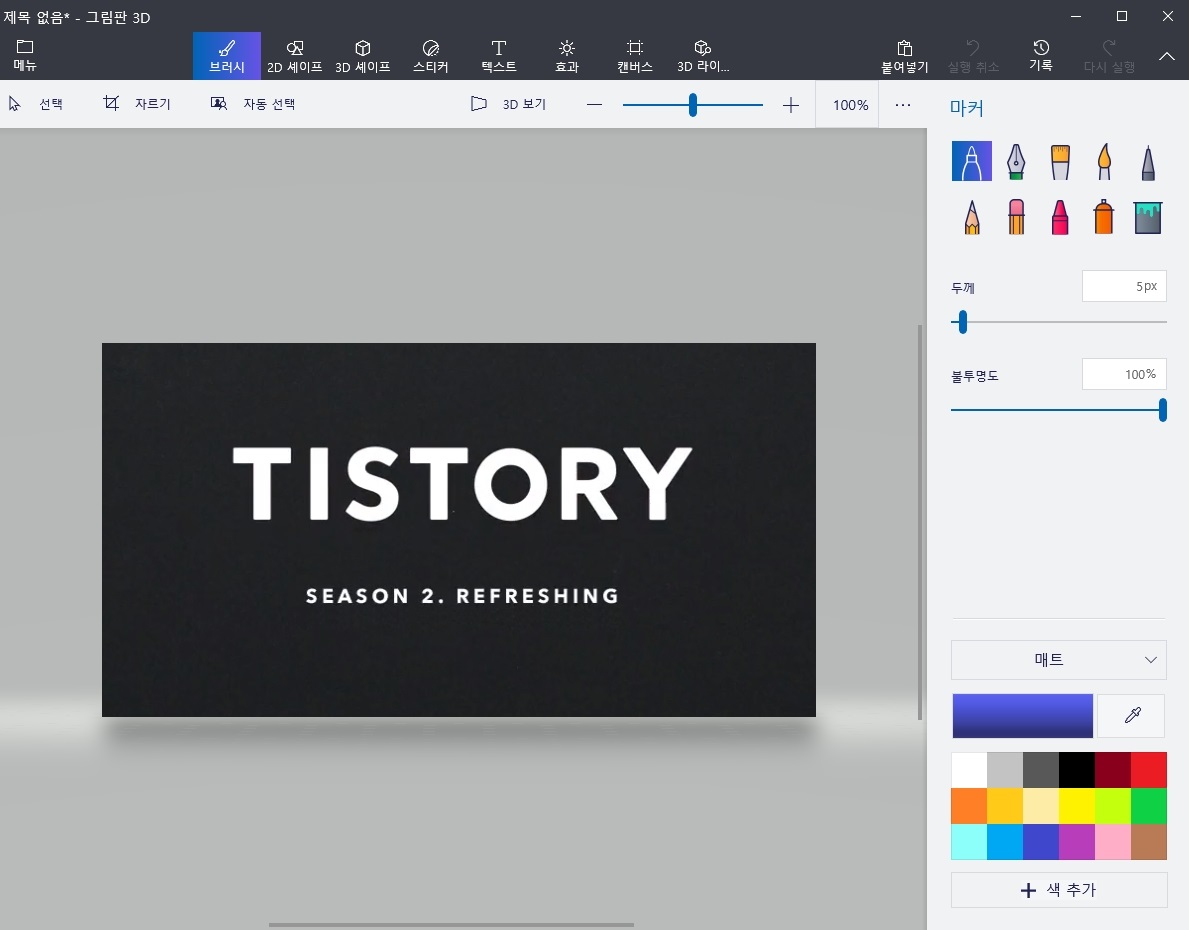Select the Fill bucket tool
This screenshot has height=930, width=1189.
[x=1148, y=217]
